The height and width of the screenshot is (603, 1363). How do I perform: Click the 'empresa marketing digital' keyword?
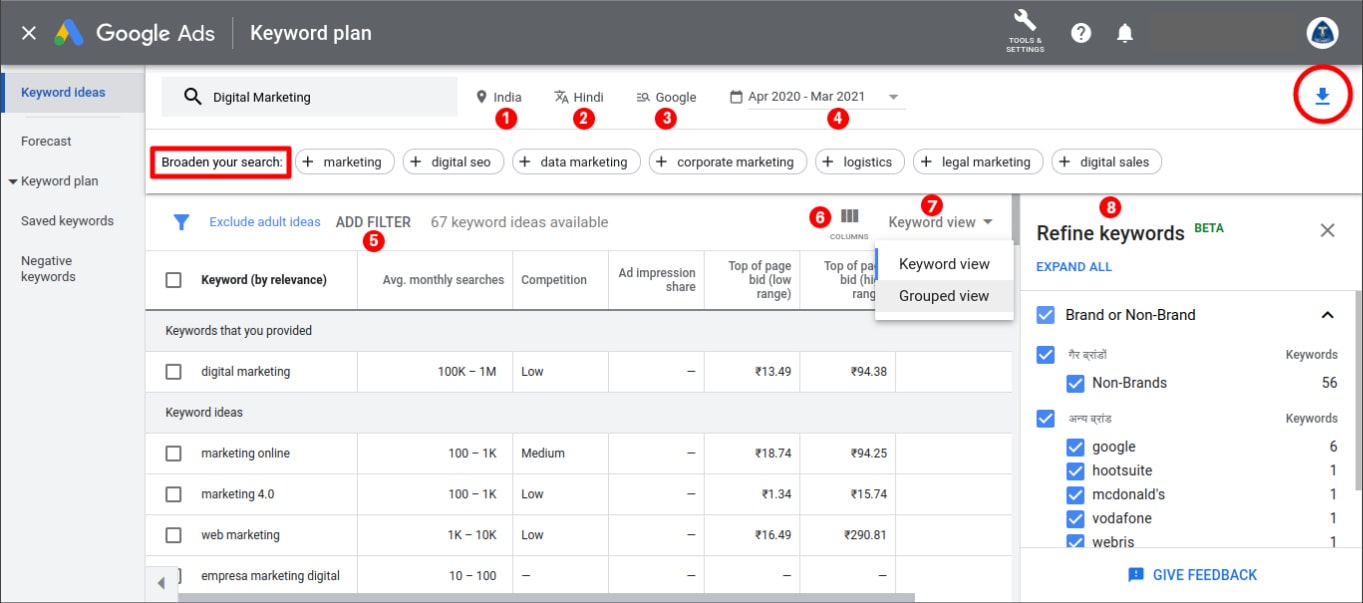270,576
